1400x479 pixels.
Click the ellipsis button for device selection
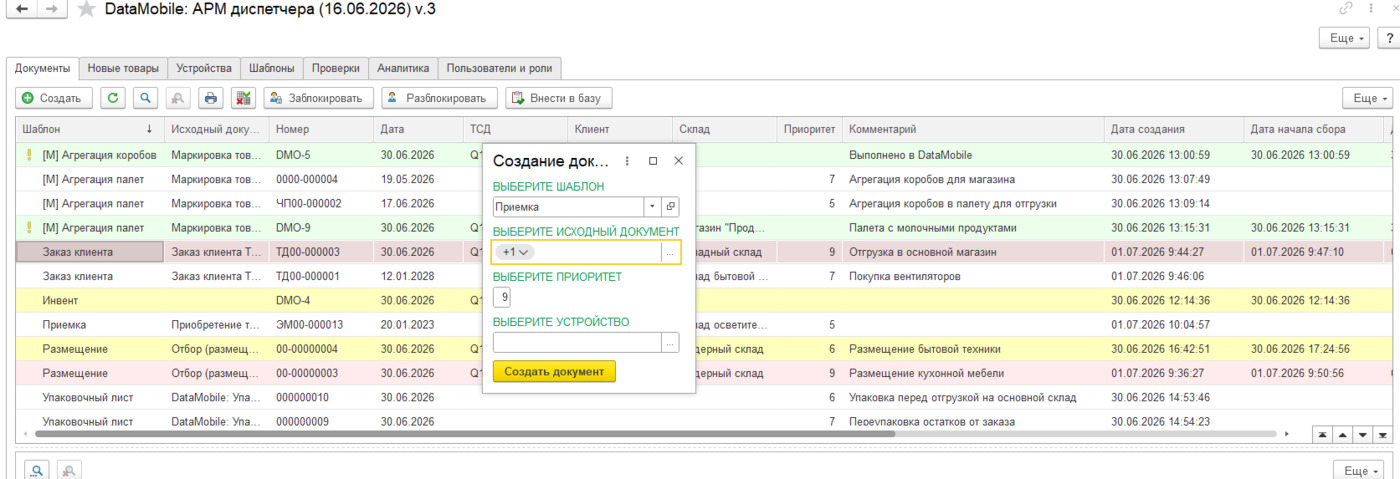(x=671, y=342)
